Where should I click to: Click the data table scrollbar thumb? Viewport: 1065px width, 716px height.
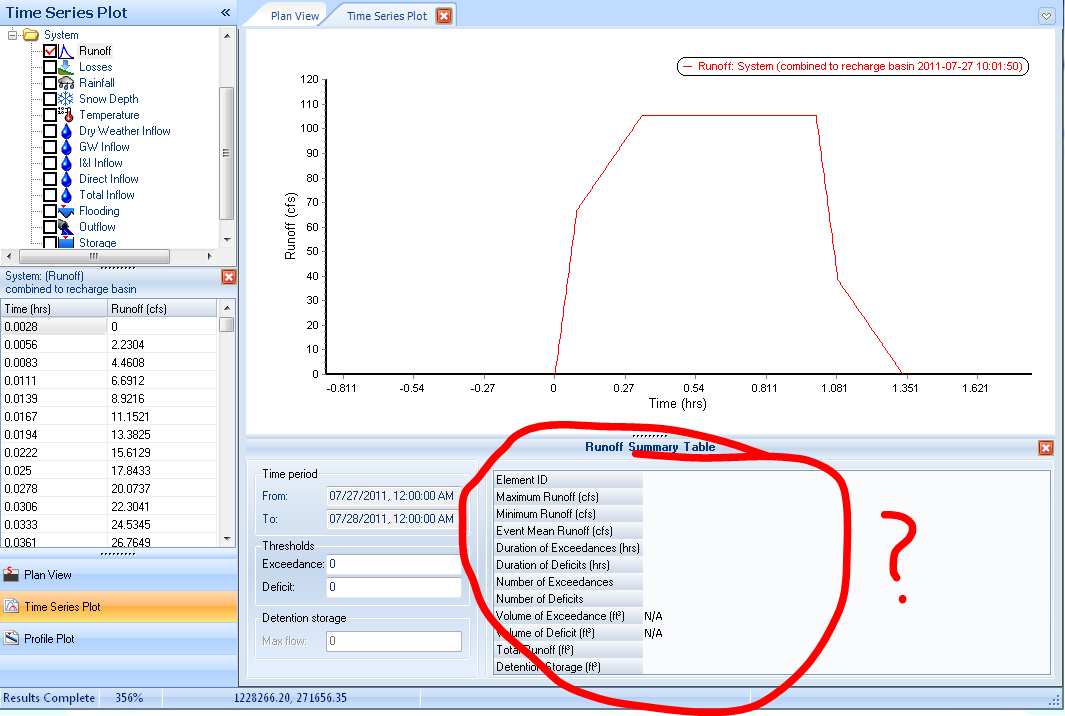[x=227, y=325]
